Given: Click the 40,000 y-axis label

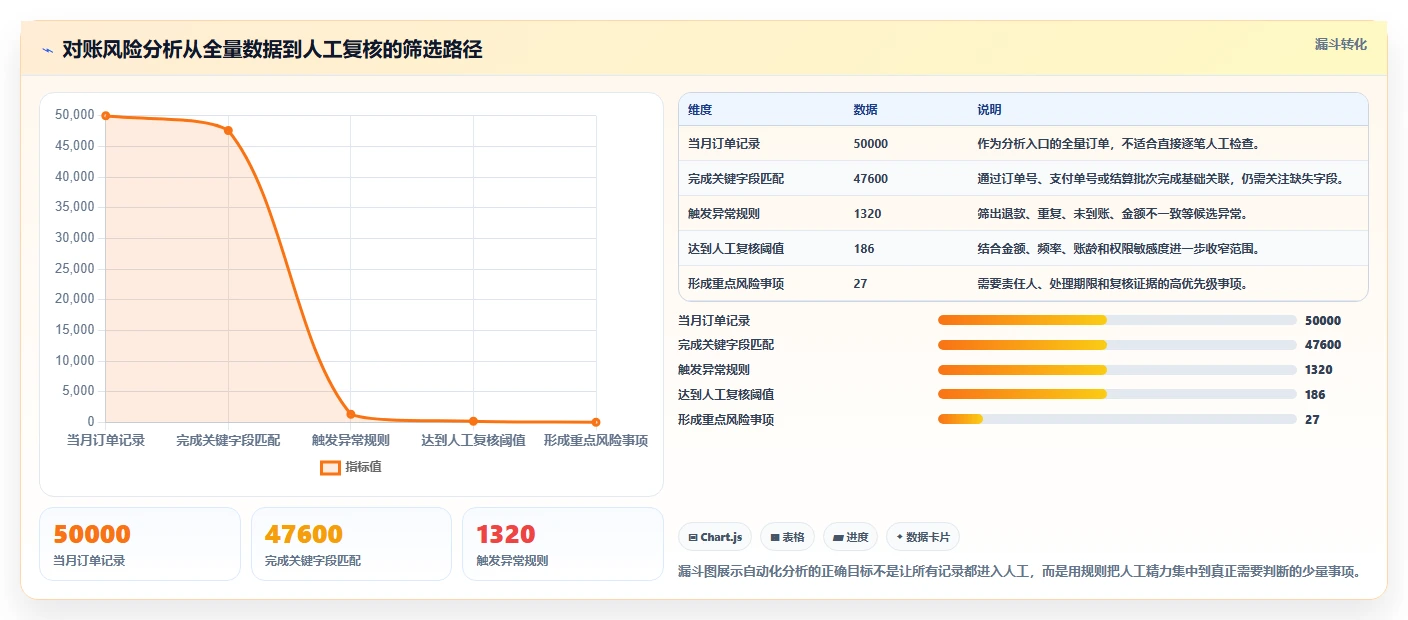Looking at the screenshot, I should pyautogui.click(x=74, y=176).
